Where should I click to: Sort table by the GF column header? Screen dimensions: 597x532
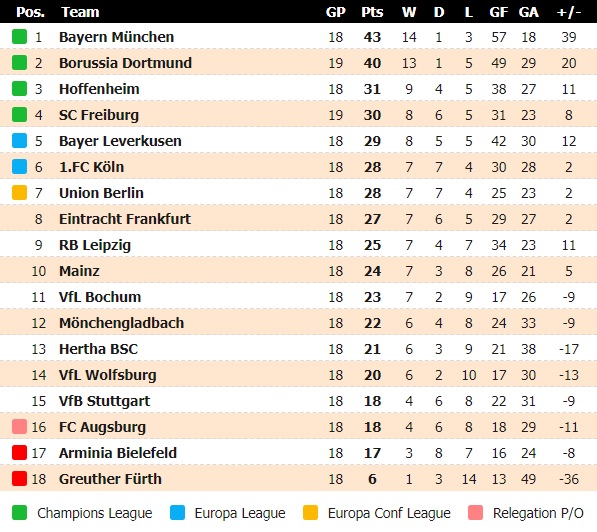(498, 12)
